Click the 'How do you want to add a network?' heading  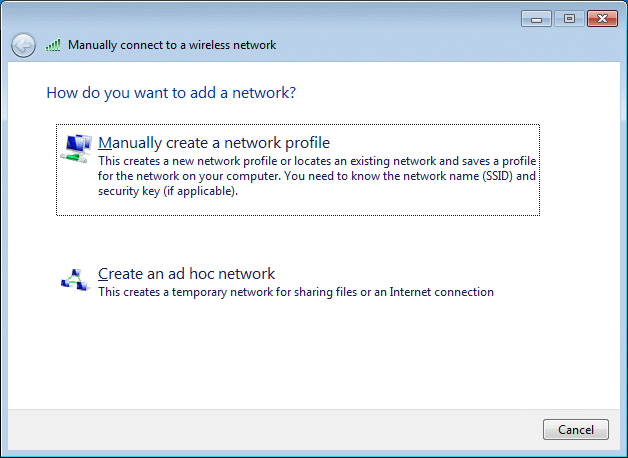click(x=171, y=93)
